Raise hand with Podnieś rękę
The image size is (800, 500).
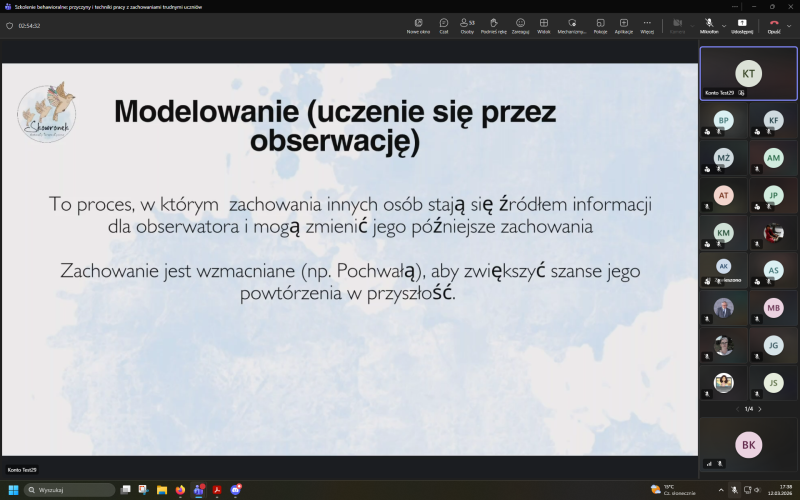[x=493, y=24]
